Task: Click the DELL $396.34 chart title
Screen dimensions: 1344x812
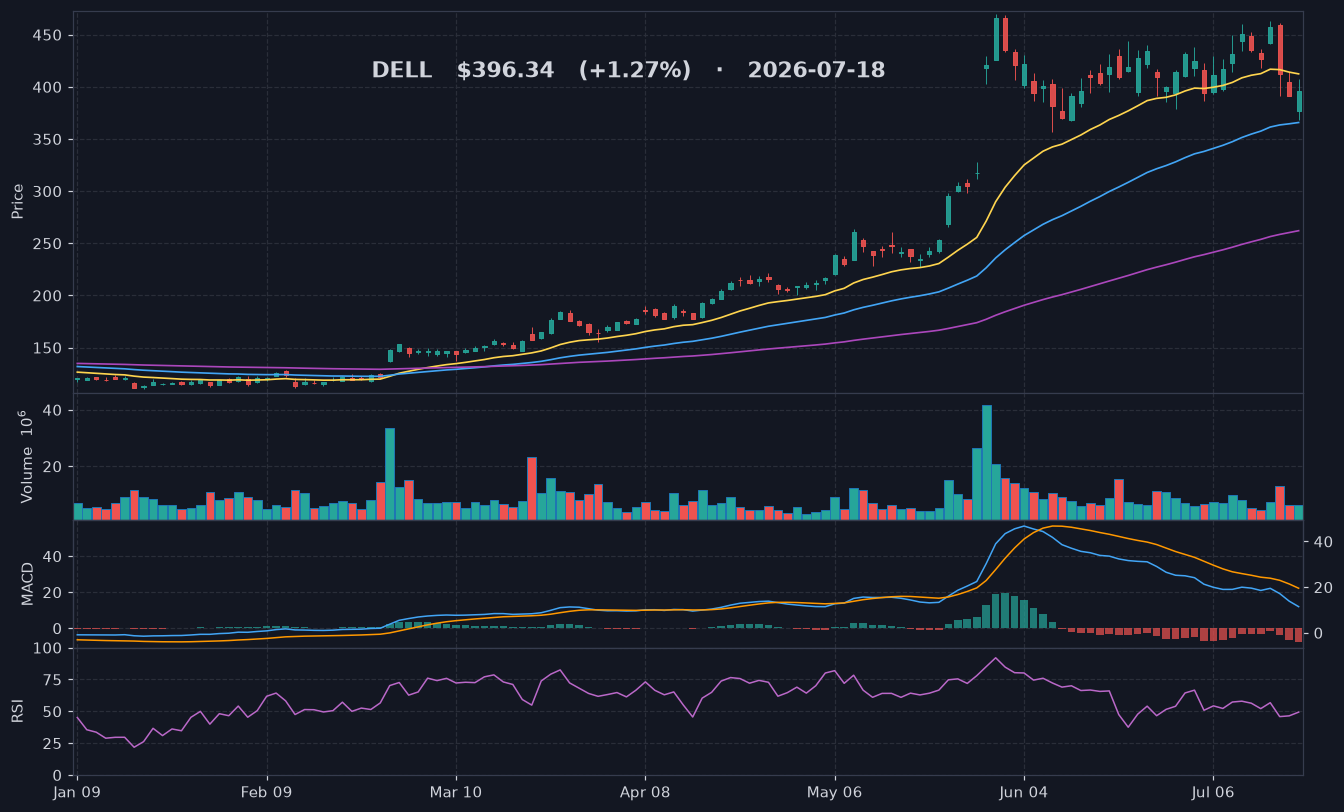Action: (628, 70)
